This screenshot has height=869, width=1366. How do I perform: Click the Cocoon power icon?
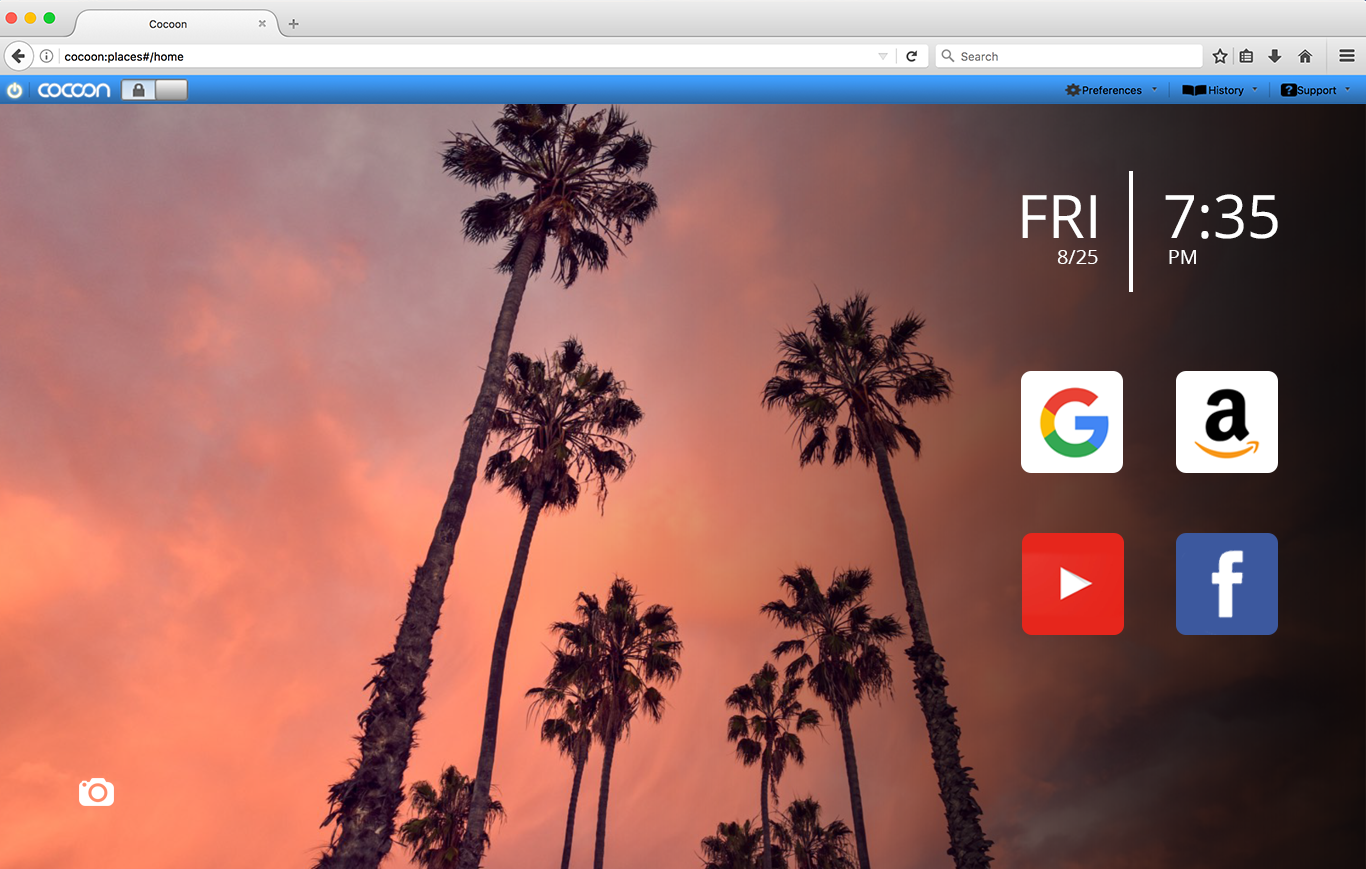pos(14,90)
